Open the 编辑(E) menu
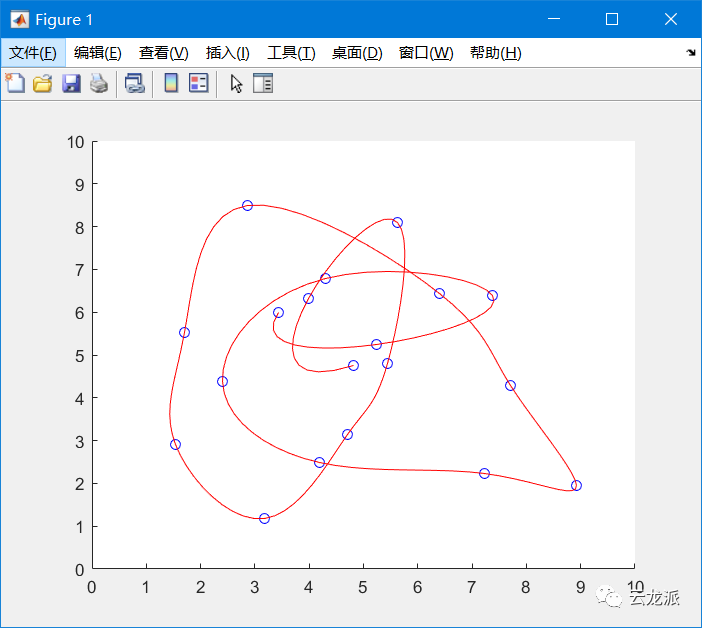Image resolution: width=702 pixels, height=628 pixels. (x=98, y=53)
